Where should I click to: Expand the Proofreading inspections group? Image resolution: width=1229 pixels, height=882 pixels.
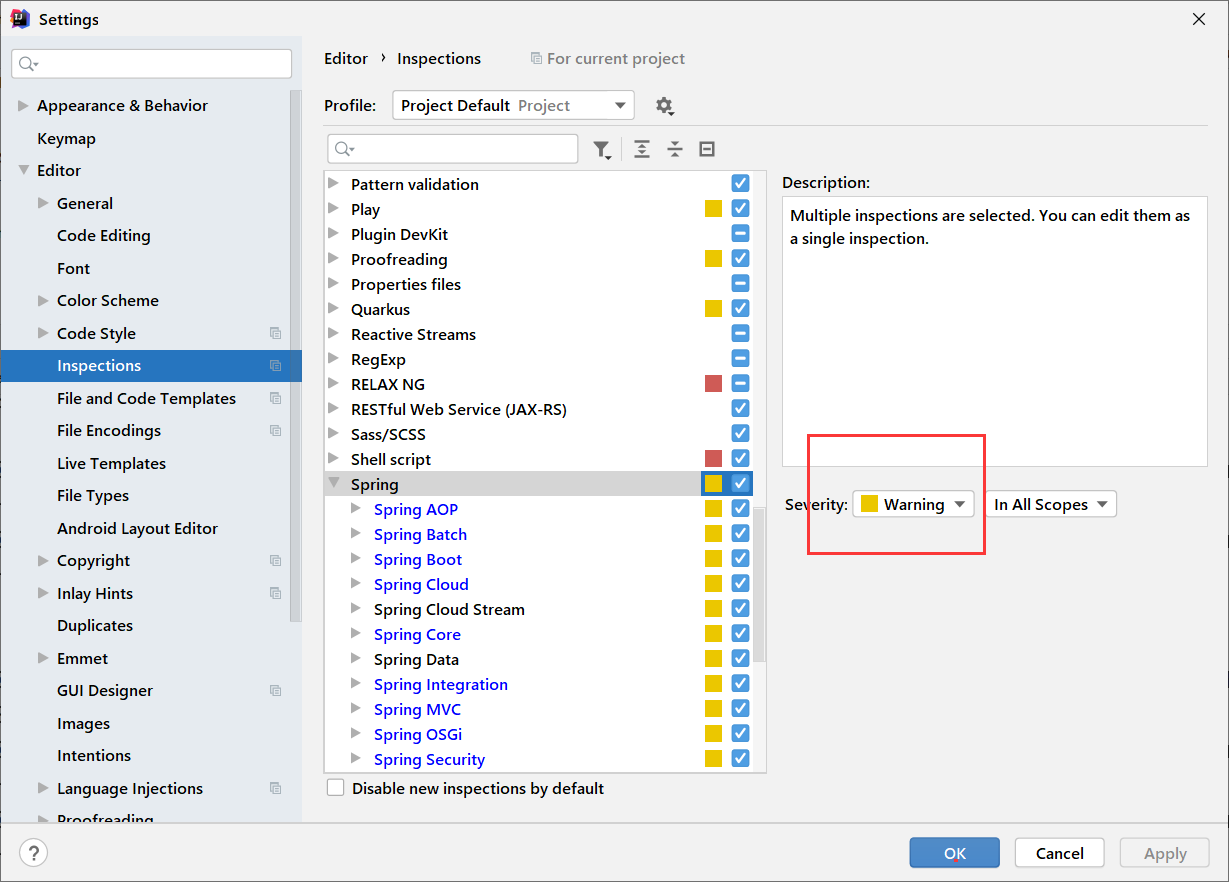[334, 259]
